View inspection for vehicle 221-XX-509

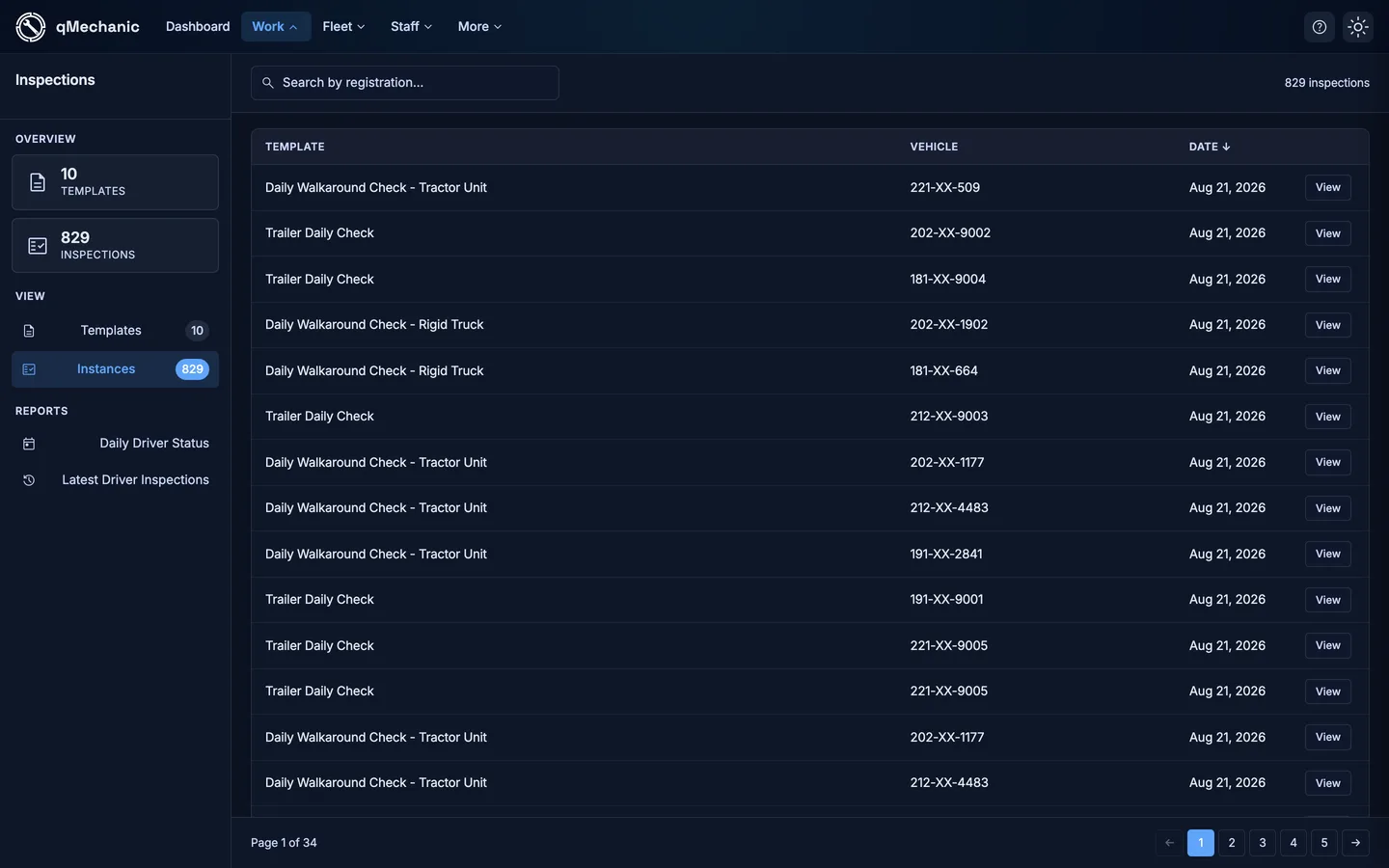point(1327,187)
